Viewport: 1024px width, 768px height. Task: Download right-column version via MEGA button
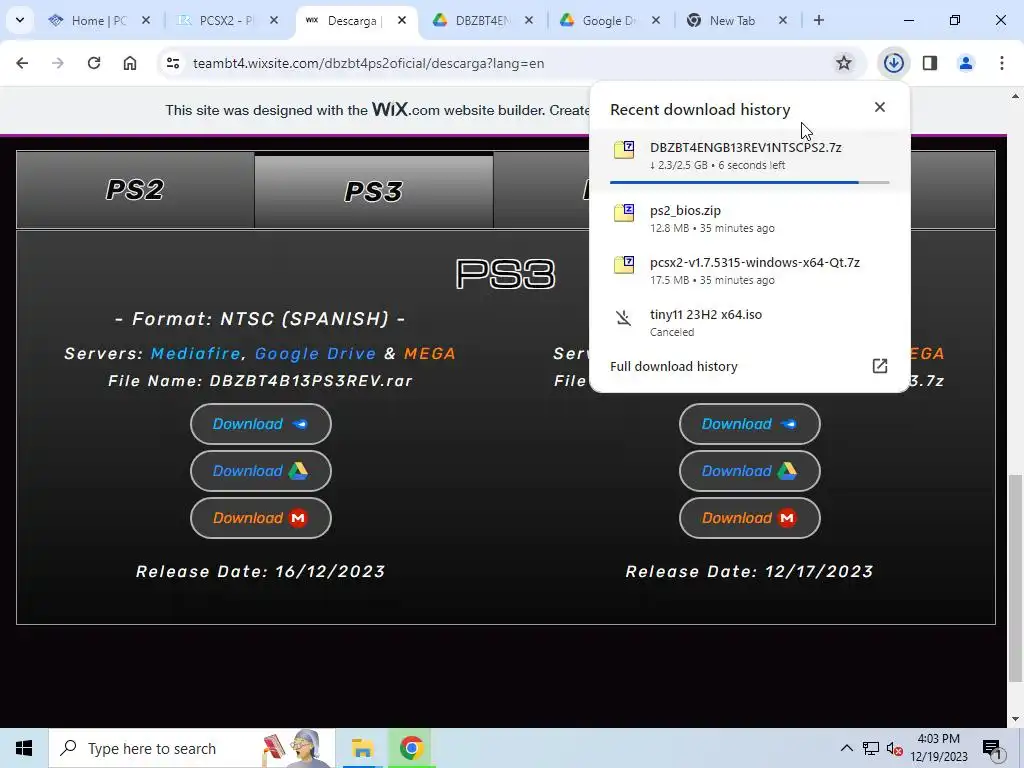pos(750,518)
